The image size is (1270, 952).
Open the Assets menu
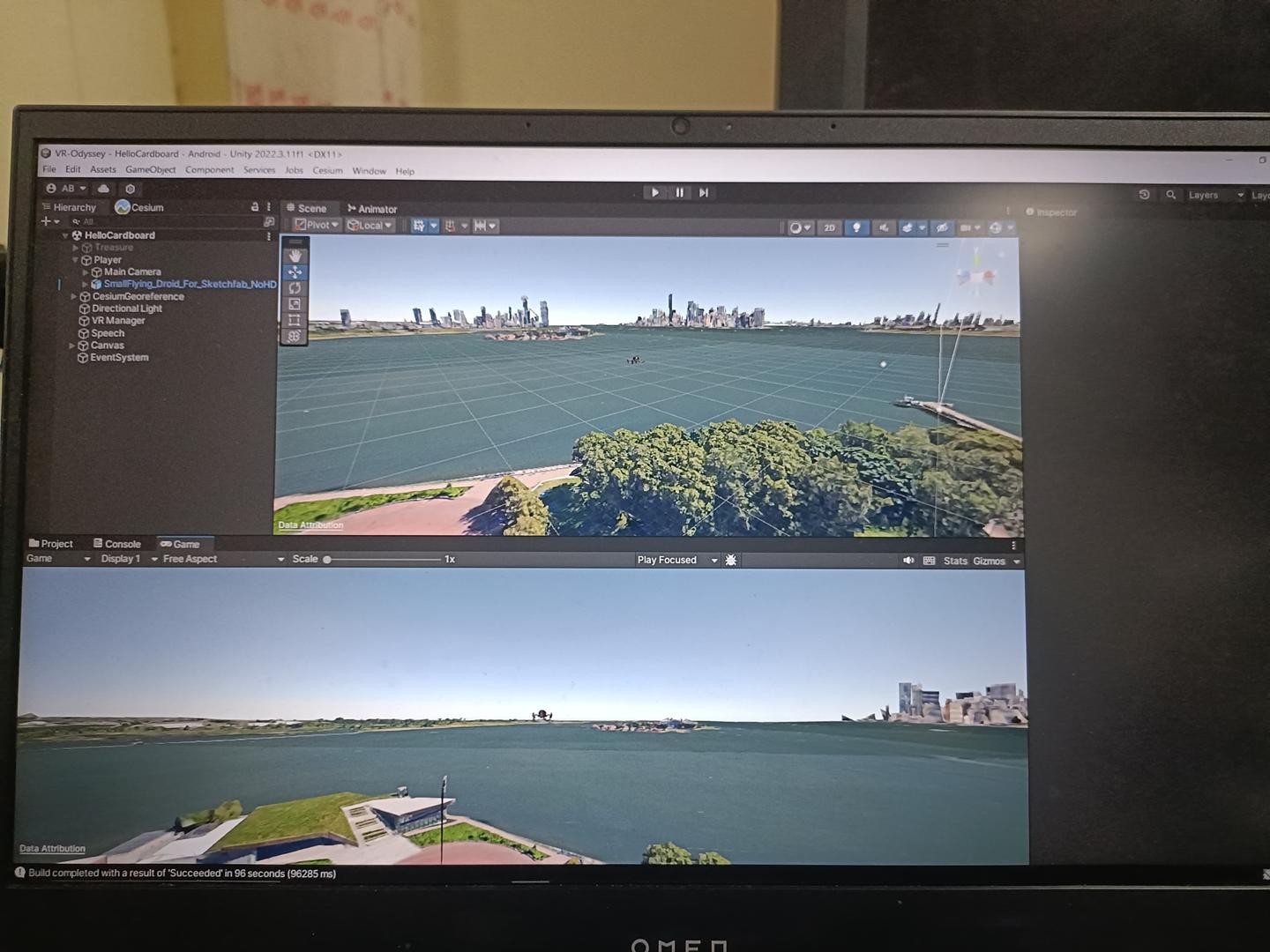click(x=102, y=169)
